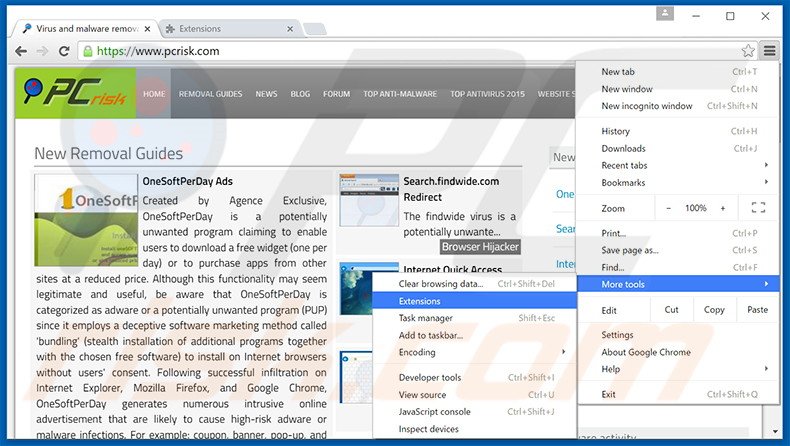The image size is (790, 446).
Task: Reload the current page
Action: click(64, 51)
